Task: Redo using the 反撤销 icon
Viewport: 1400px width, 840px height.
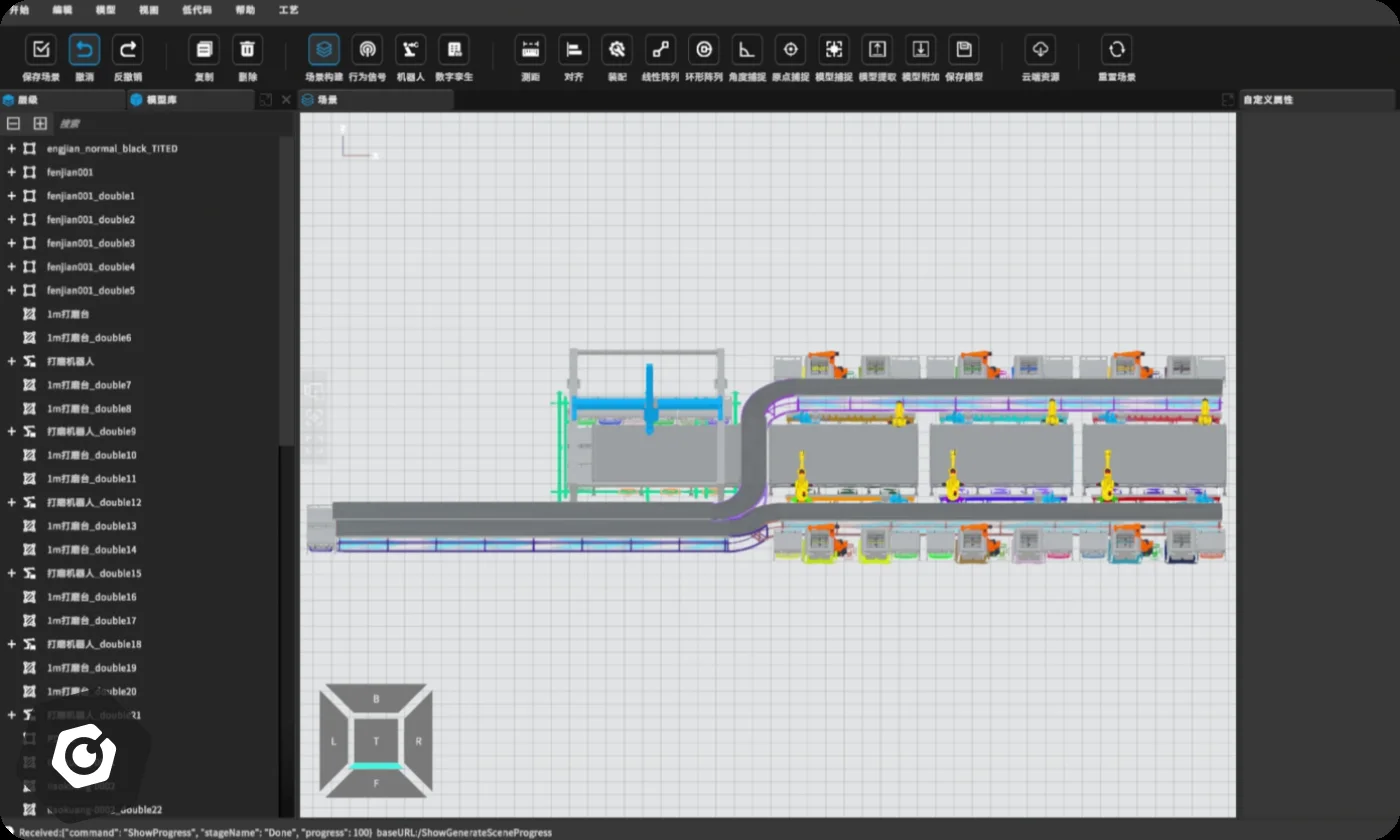Action: tap(128, 50)
